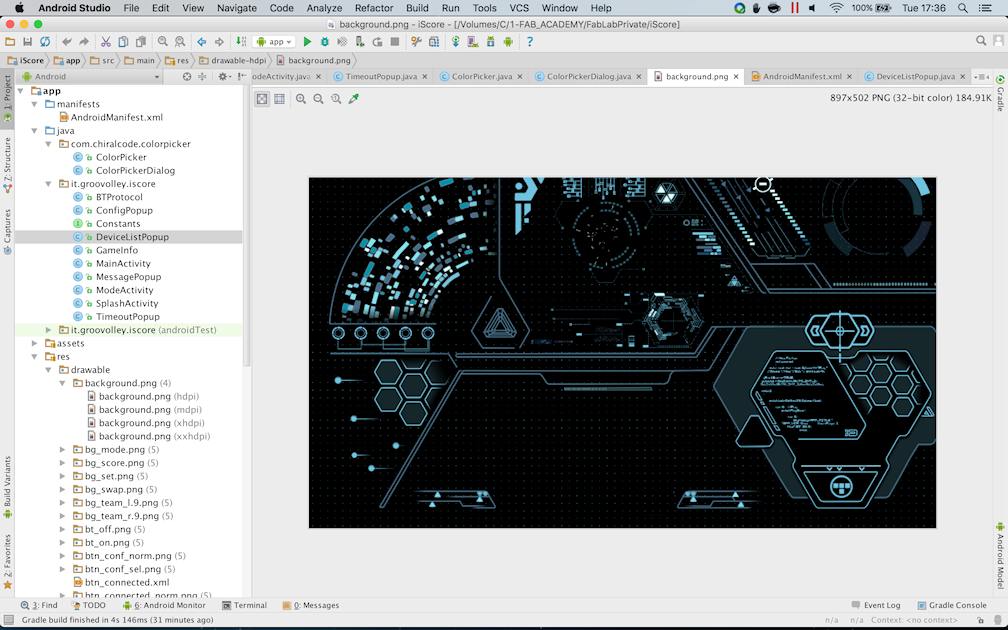Set image preview to actual size

click(336, 99)
